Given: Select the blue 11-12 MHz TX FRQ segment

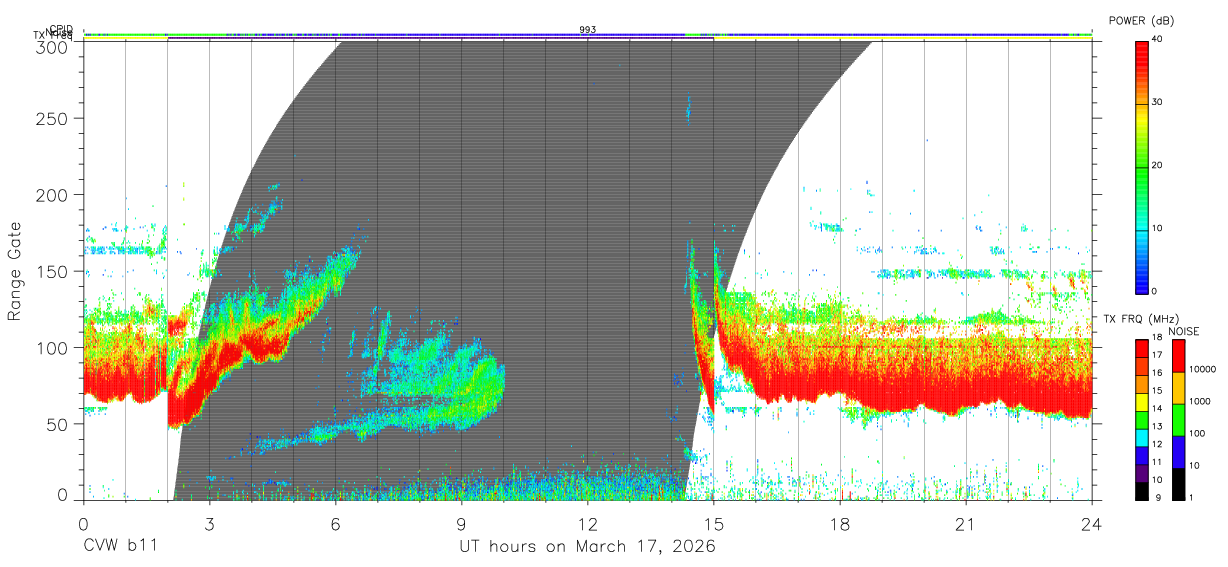Looking at the screenshot, I should [1142, 456].
